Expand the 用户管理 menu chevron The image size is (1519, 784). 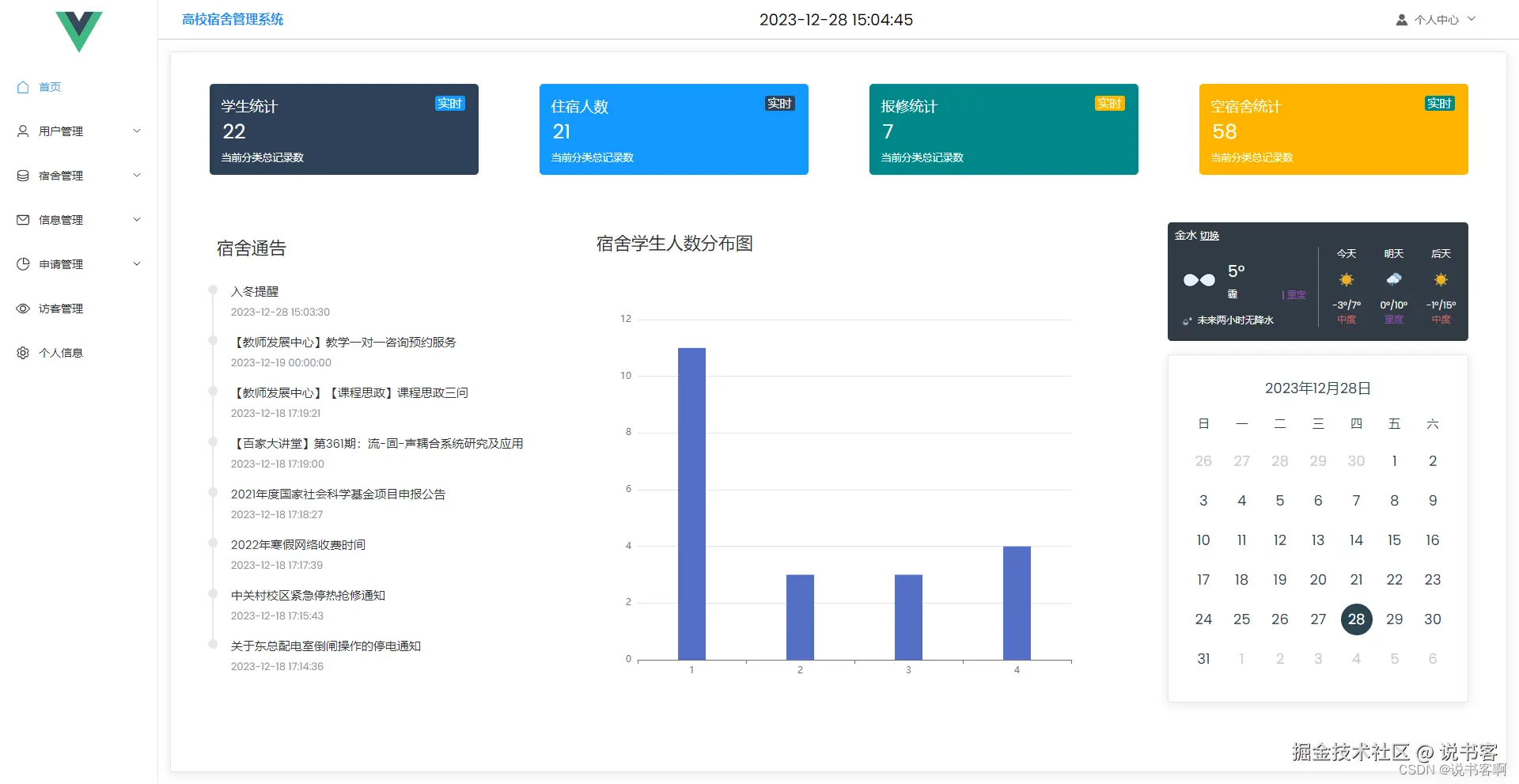[x=137, y=131]
